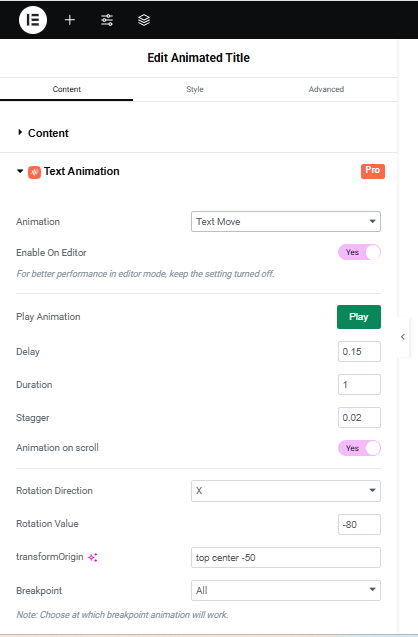Open the Animation dropdown showing Text Move
Viewport: 418px width, 637px height.
[286, 221]
